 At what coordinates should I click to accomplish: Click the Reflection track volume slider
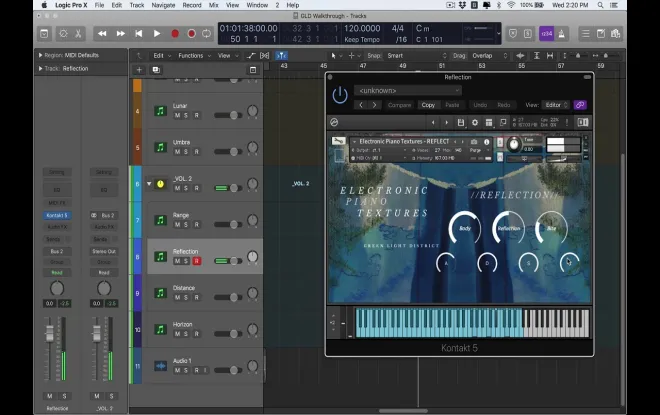(x=228, y=261)
